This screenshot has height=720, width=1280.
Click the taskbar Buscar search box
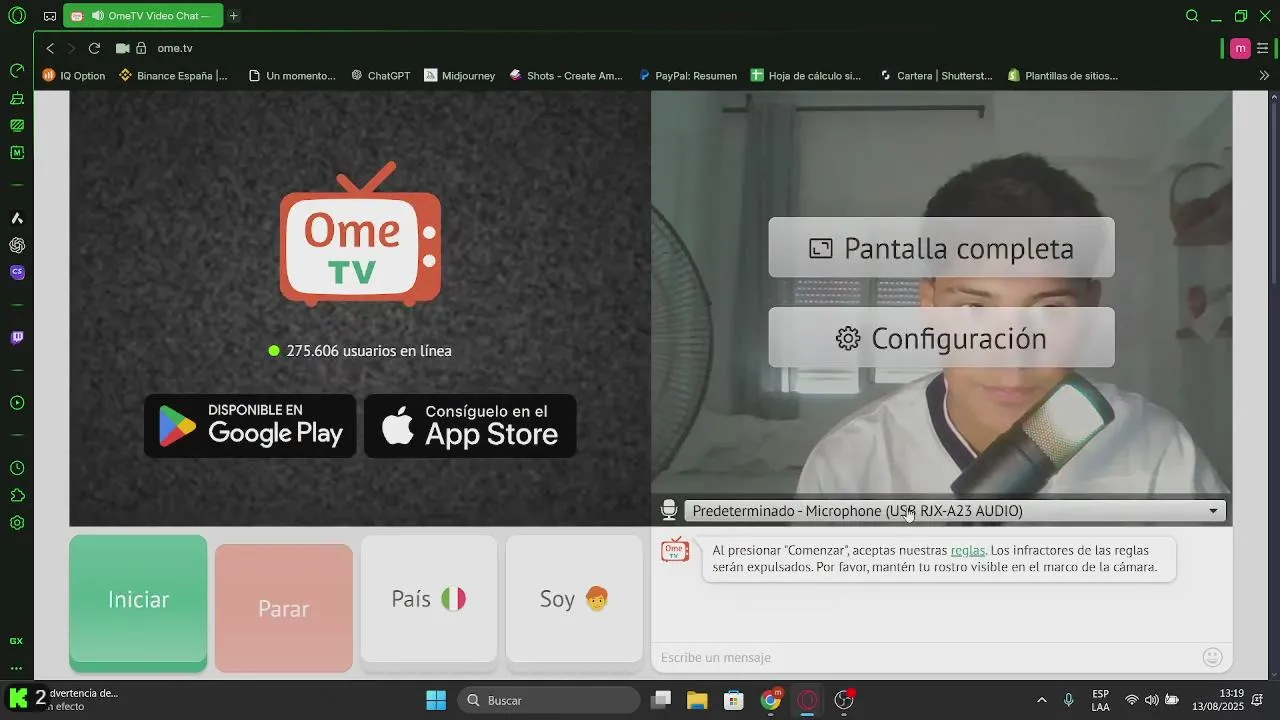click(x=549, y=700)
